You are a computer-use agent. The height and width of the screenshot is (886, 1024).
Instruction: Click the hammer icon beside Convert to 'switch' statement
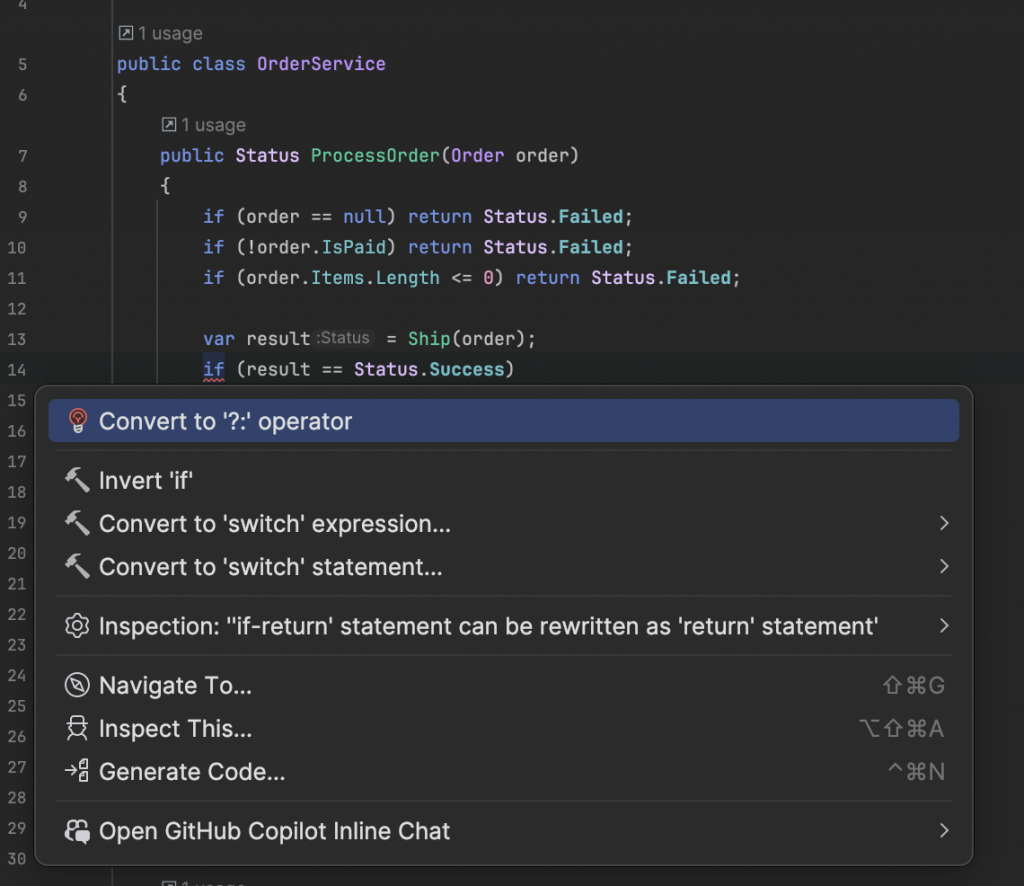pyautogui.click(x=77, y=567)
